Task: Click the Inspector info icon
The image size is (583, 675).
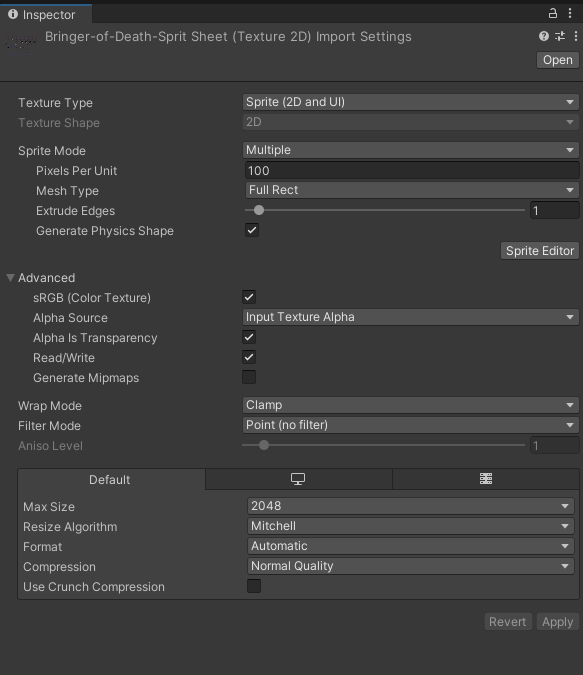Action: point(13,14)
